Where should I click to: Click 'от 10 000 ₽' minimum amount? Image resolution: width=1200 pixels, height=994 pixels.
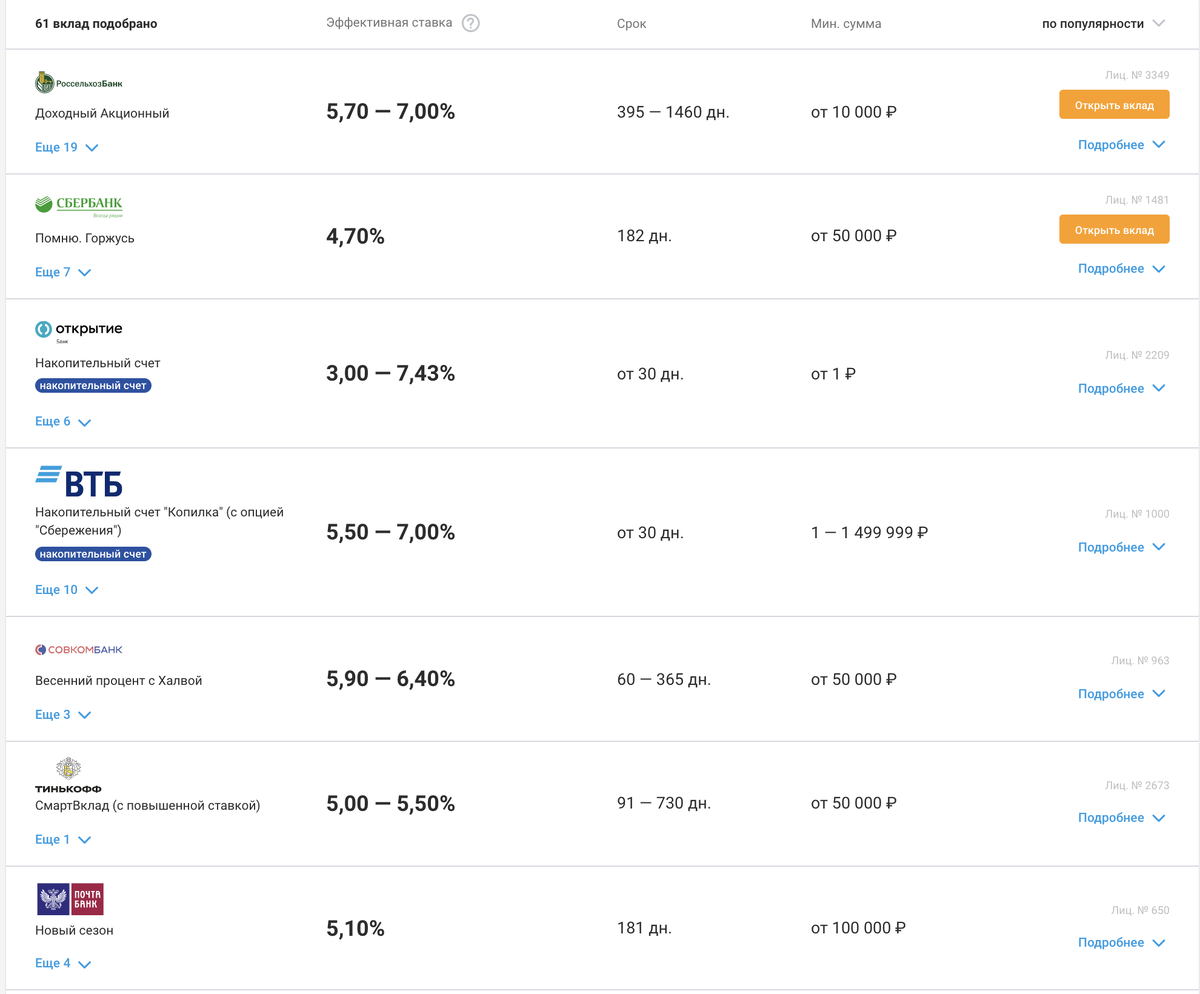[x=854, y=113]
